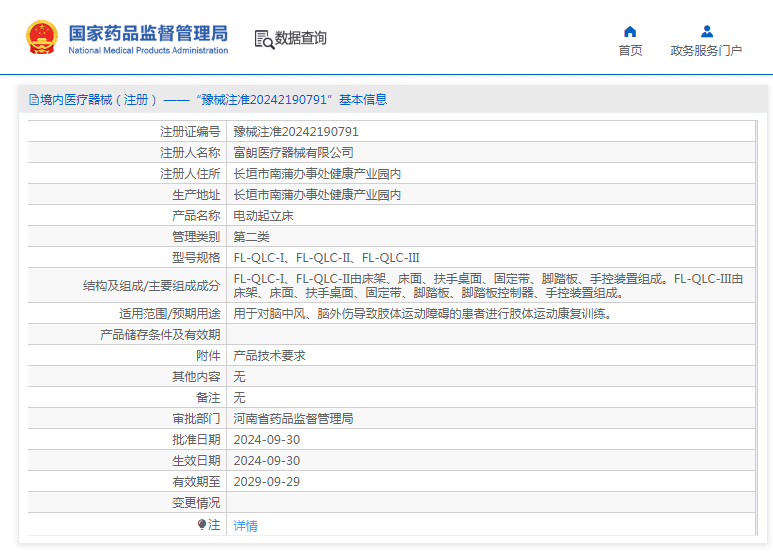Select registration number 豫械注准20242190791 value

tap(296, 132)
